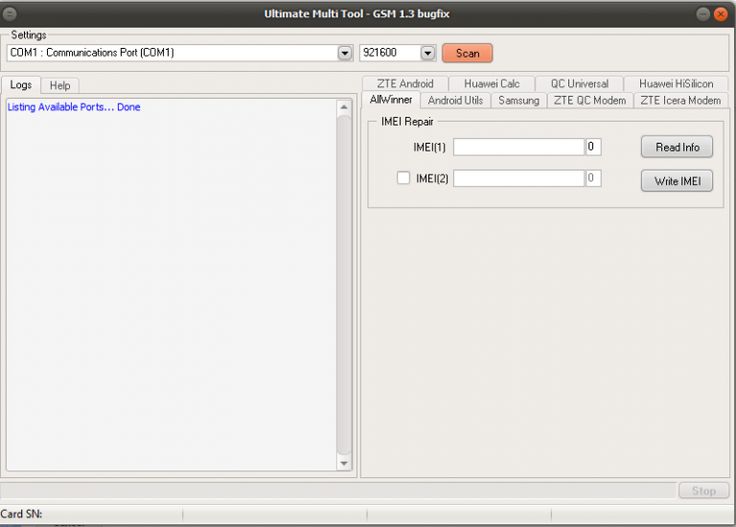Click the Write IMEI button
This screenshot has width=736, height=527.
click(x=677, y=181)
